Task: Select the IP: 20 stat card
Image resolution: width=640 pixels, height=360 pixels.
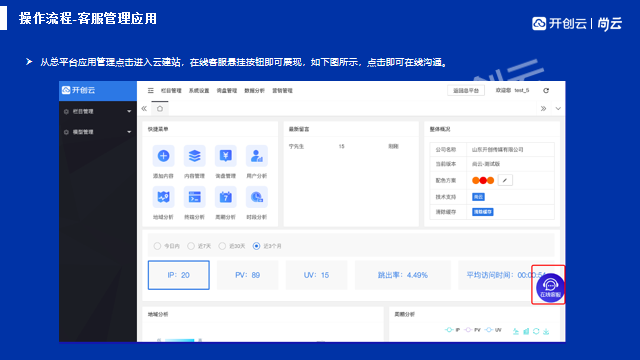Action: pyautogui.click(x=179, y=275)
